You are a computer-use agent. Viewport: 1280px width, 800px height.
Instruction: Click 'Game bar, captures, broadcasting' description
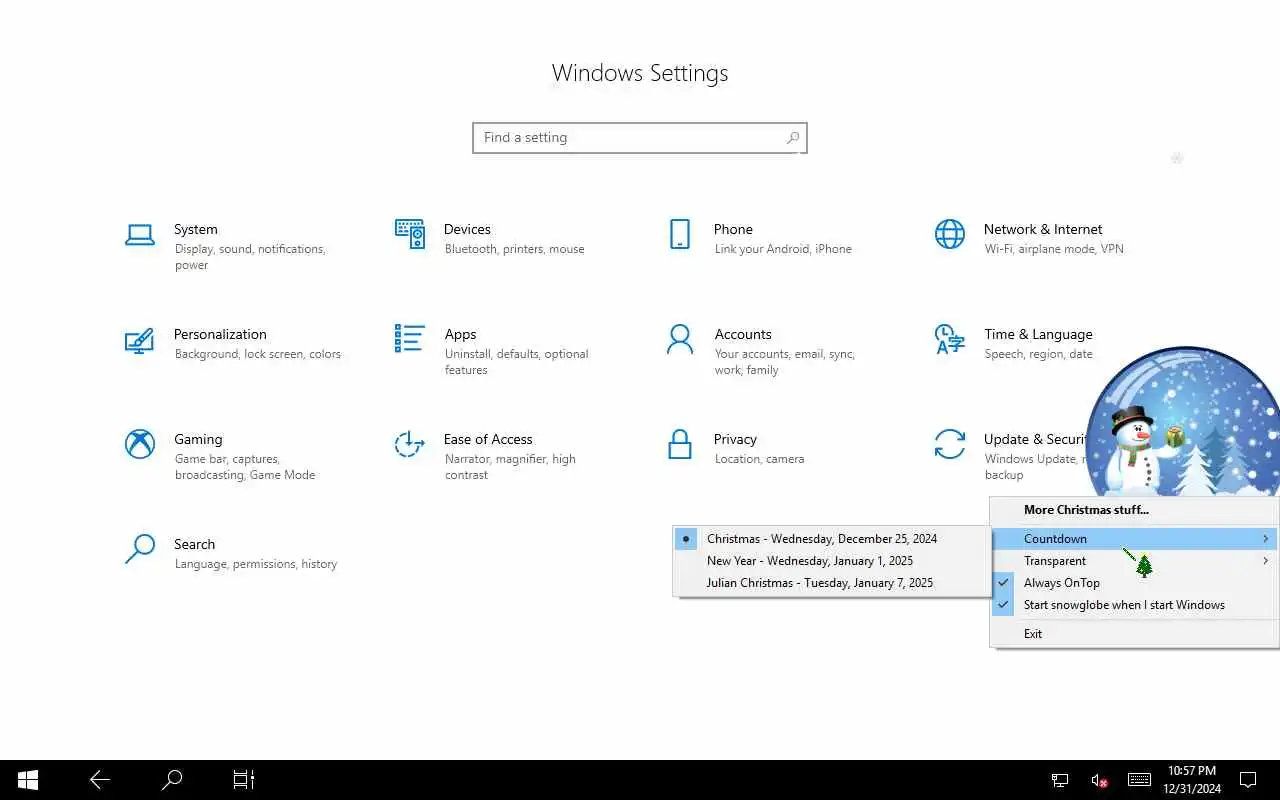245,467
